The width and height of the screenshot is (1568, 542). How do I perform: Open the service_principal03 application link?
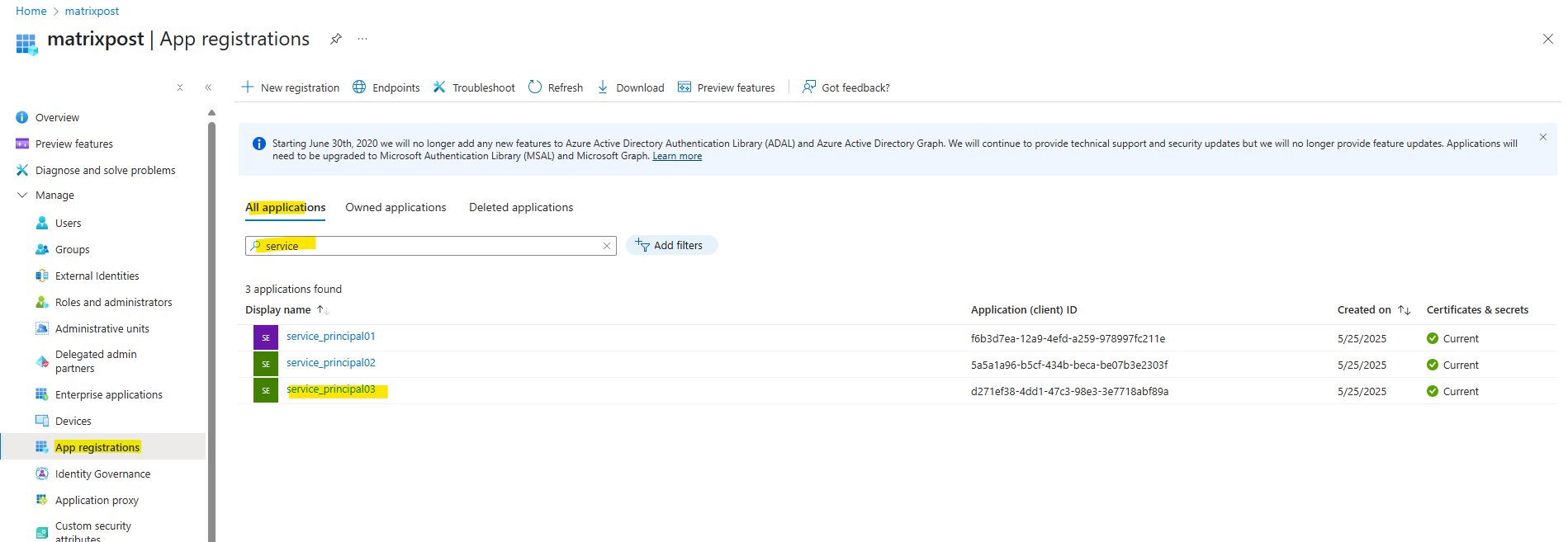[x=330, y=389]
